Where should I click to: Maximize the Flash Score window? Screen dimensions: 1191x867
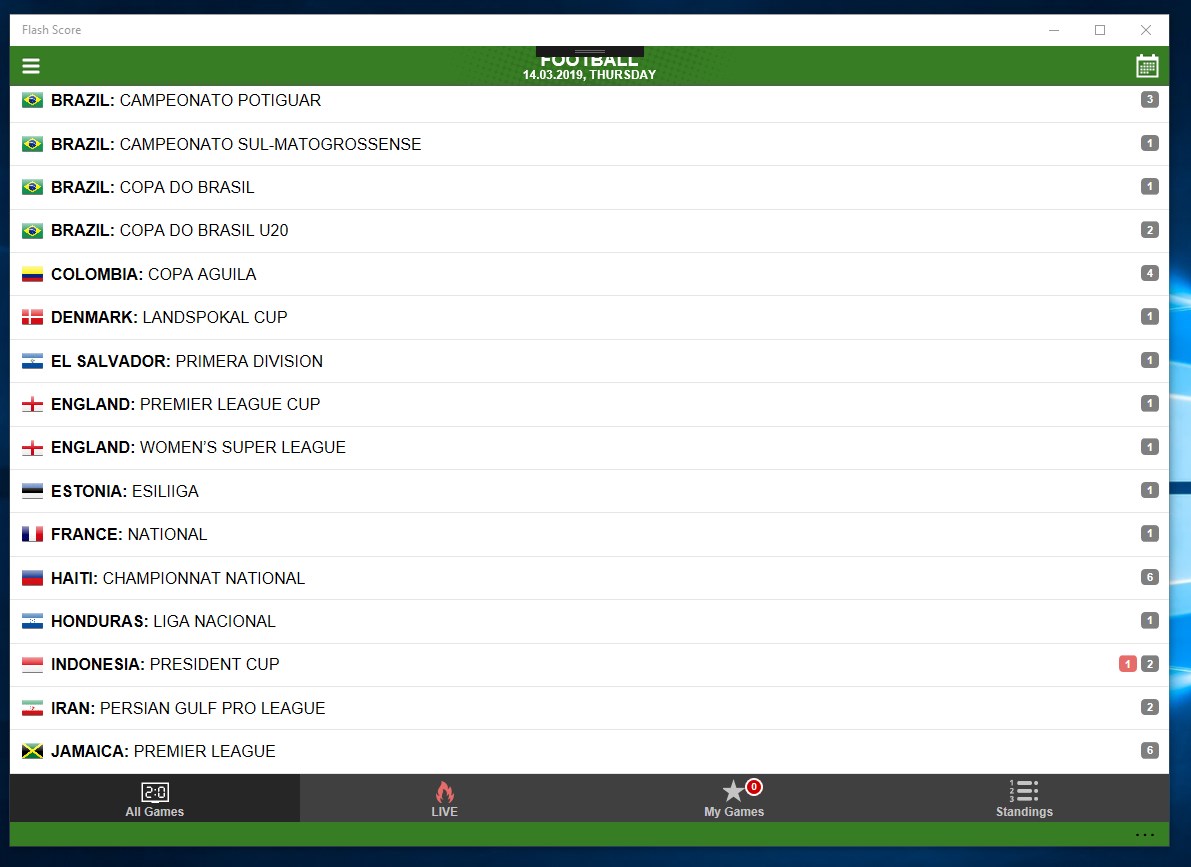point(1100,30)
